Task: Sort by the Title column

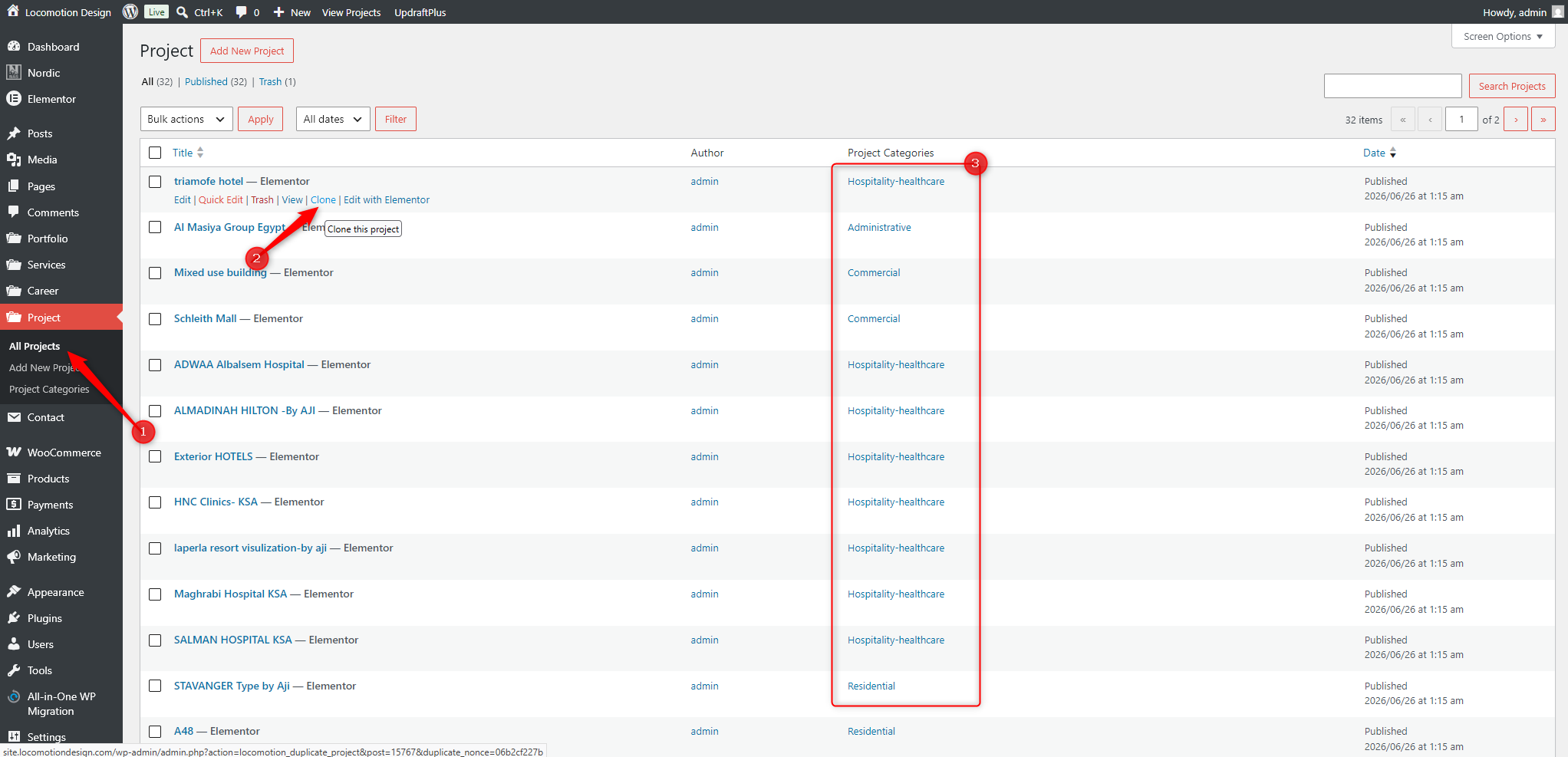Action: point(188,153)
